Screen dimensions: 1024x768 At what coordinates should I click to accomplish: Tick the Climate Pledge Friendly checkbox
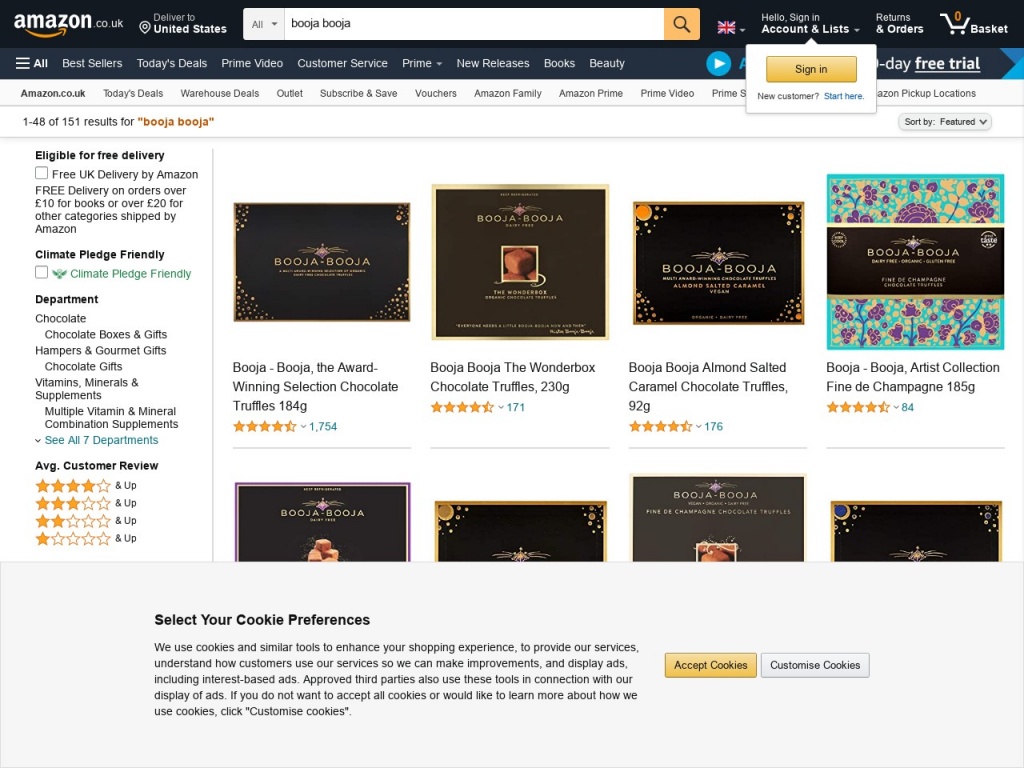click(42, 273)
